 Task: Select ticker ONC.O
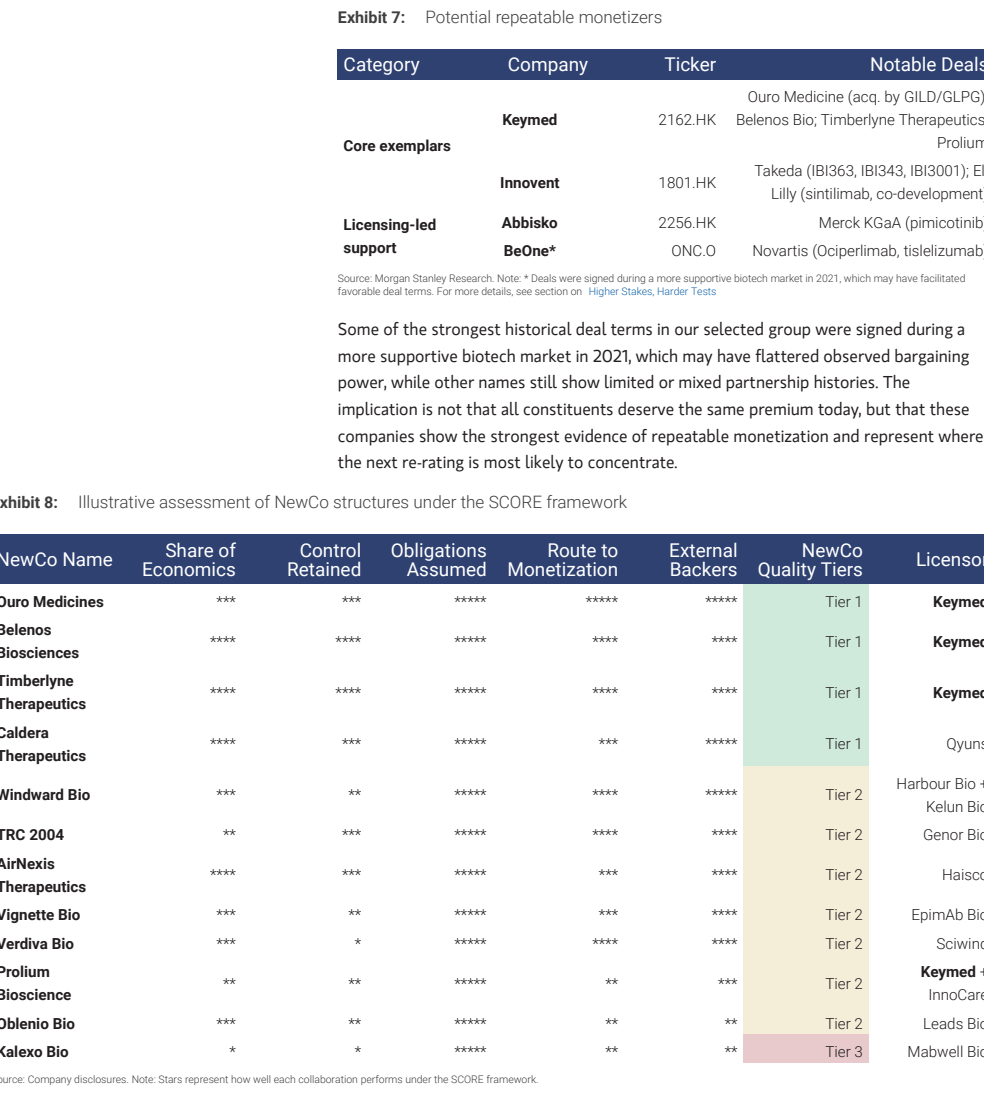click(693, 251)
